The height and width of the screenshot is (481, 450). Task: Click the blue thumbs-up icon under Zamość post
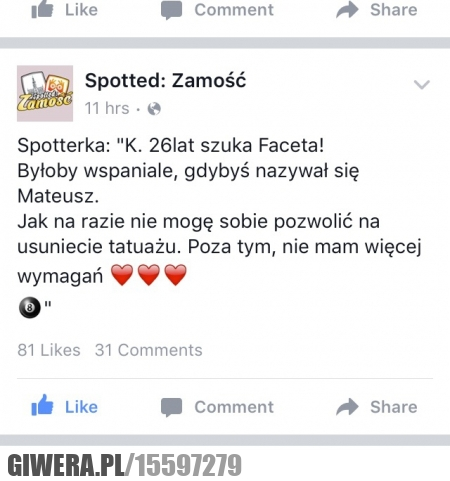pos(42,405)
